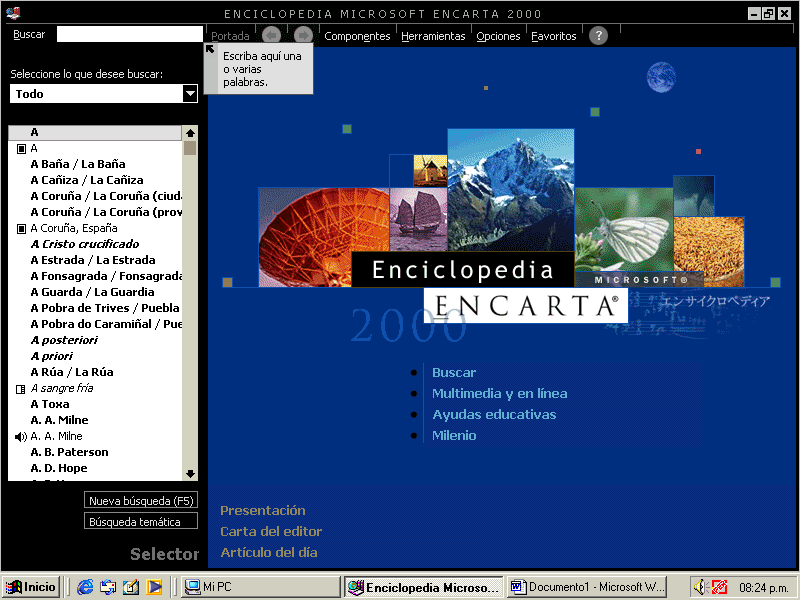Open the Presentación link
This screenshot has height=600, width=800.
coord(263,510)
